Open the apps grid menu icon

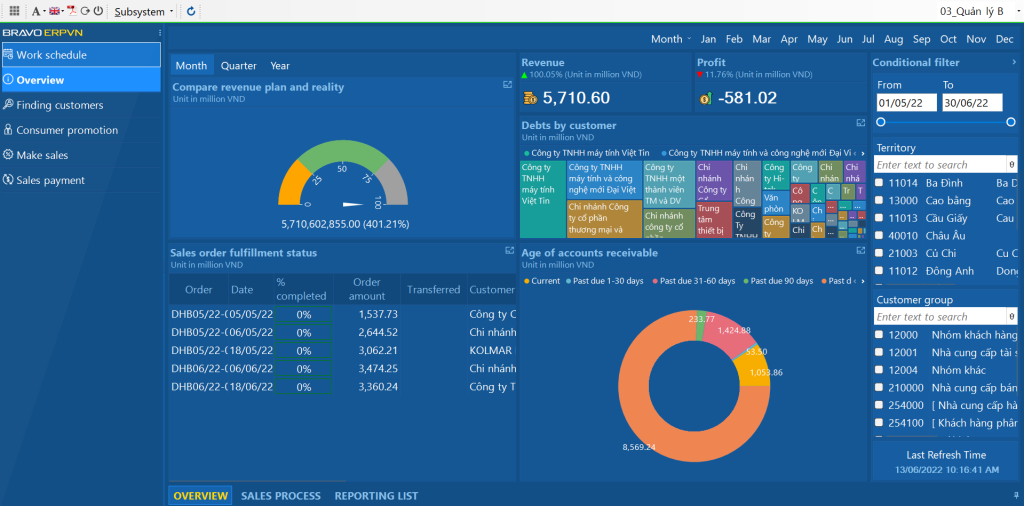click(14, 11)
